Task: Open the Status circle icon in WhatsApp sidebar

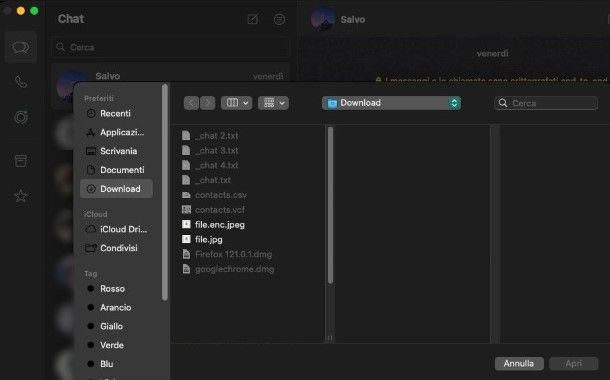Action: click(x=21, y=117)
